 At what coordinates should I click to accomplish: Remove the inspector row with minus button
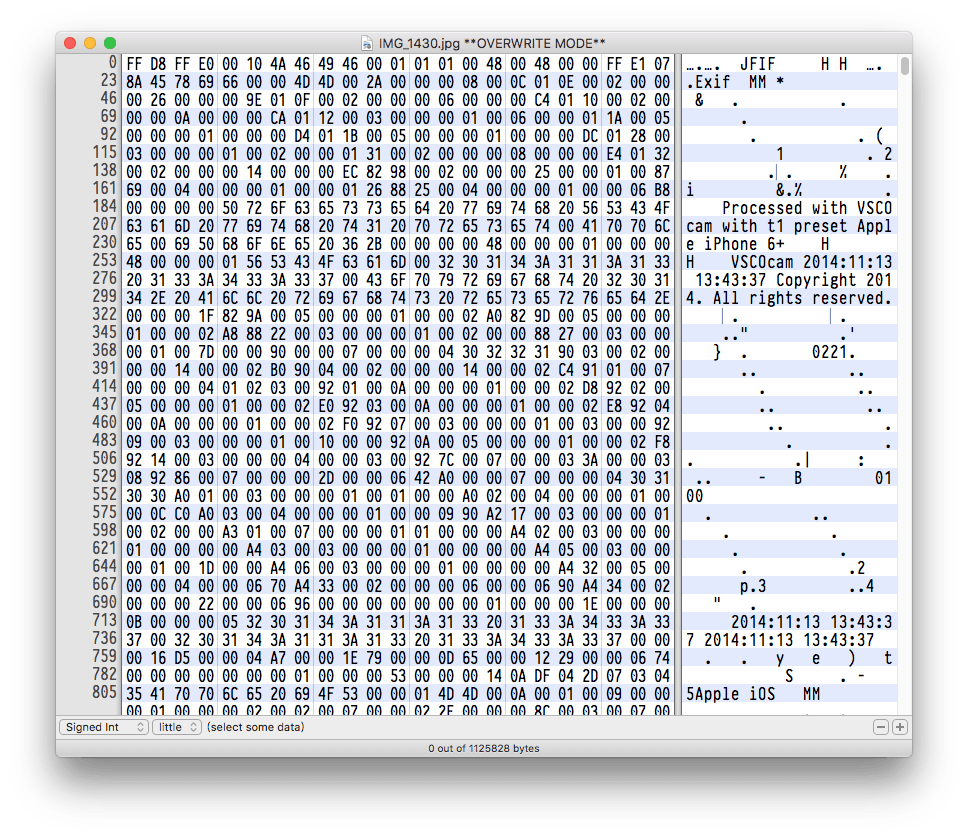881,727
